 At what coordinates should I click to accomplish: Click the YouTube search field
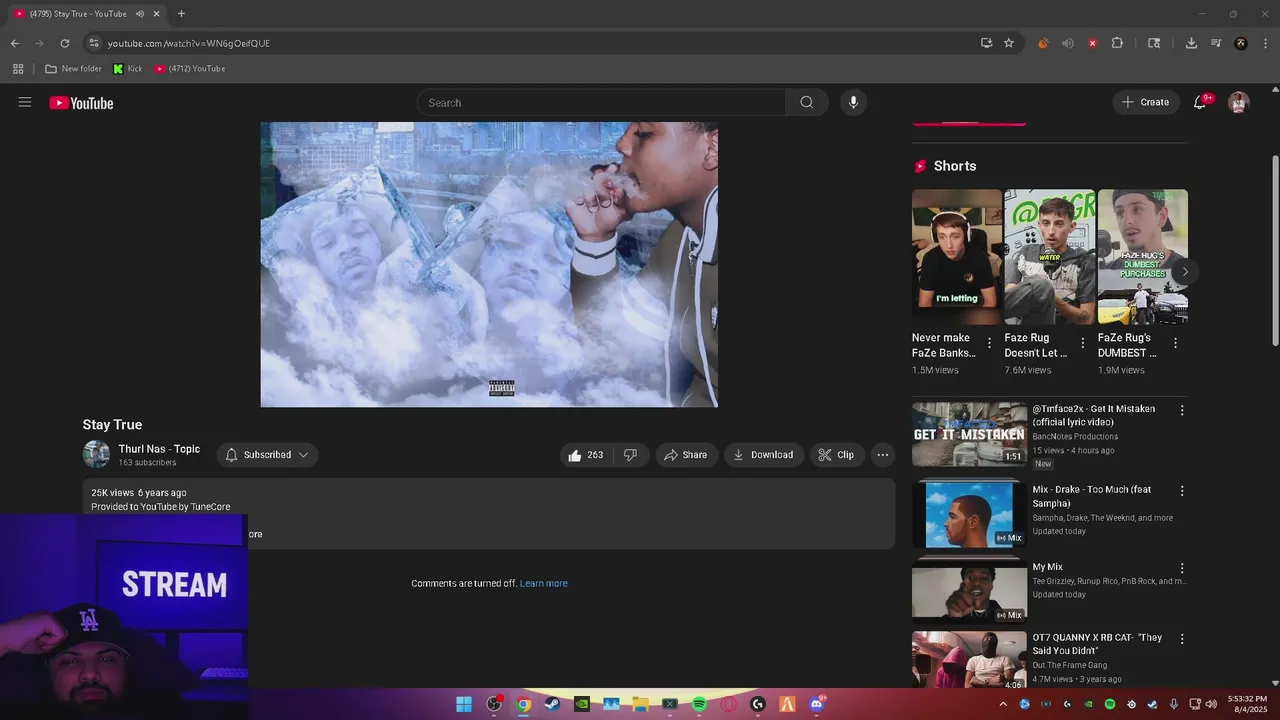602,102
